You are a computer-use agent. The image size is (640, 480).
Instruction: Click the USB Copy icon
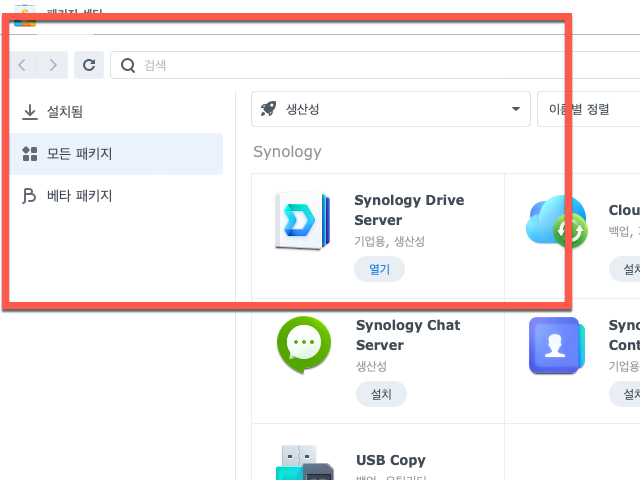tap(304, 462)
